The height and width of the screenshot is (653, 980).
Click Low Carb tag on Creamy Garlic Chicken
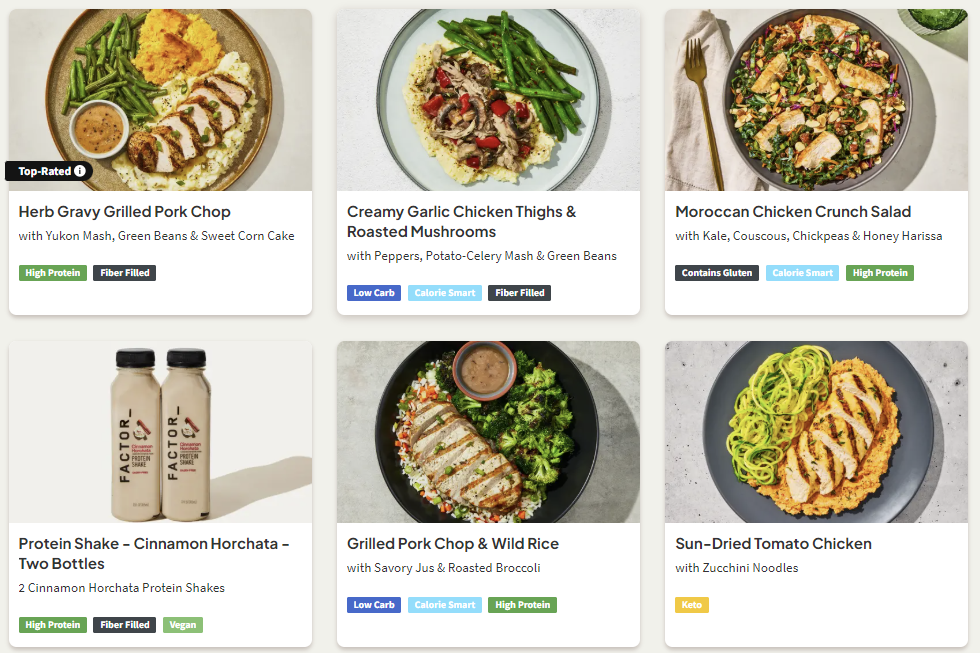(x=374, y=293)
